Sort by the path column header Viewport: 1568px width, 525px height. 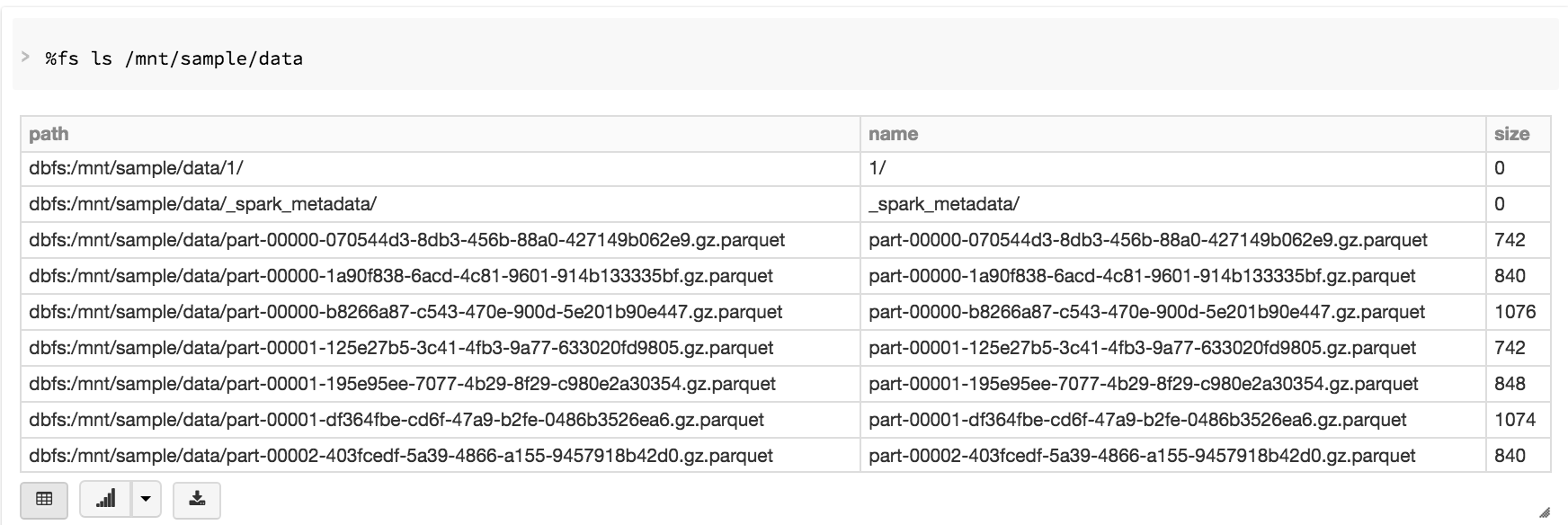coord(49,134)
